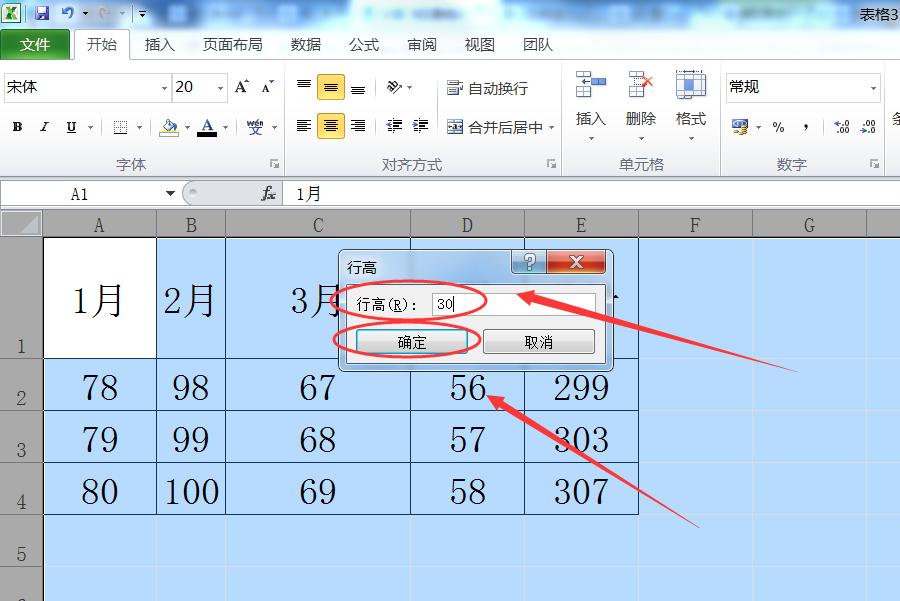Open the 文件 menu
Screen dimensions: 900x601
click(35, 44)
